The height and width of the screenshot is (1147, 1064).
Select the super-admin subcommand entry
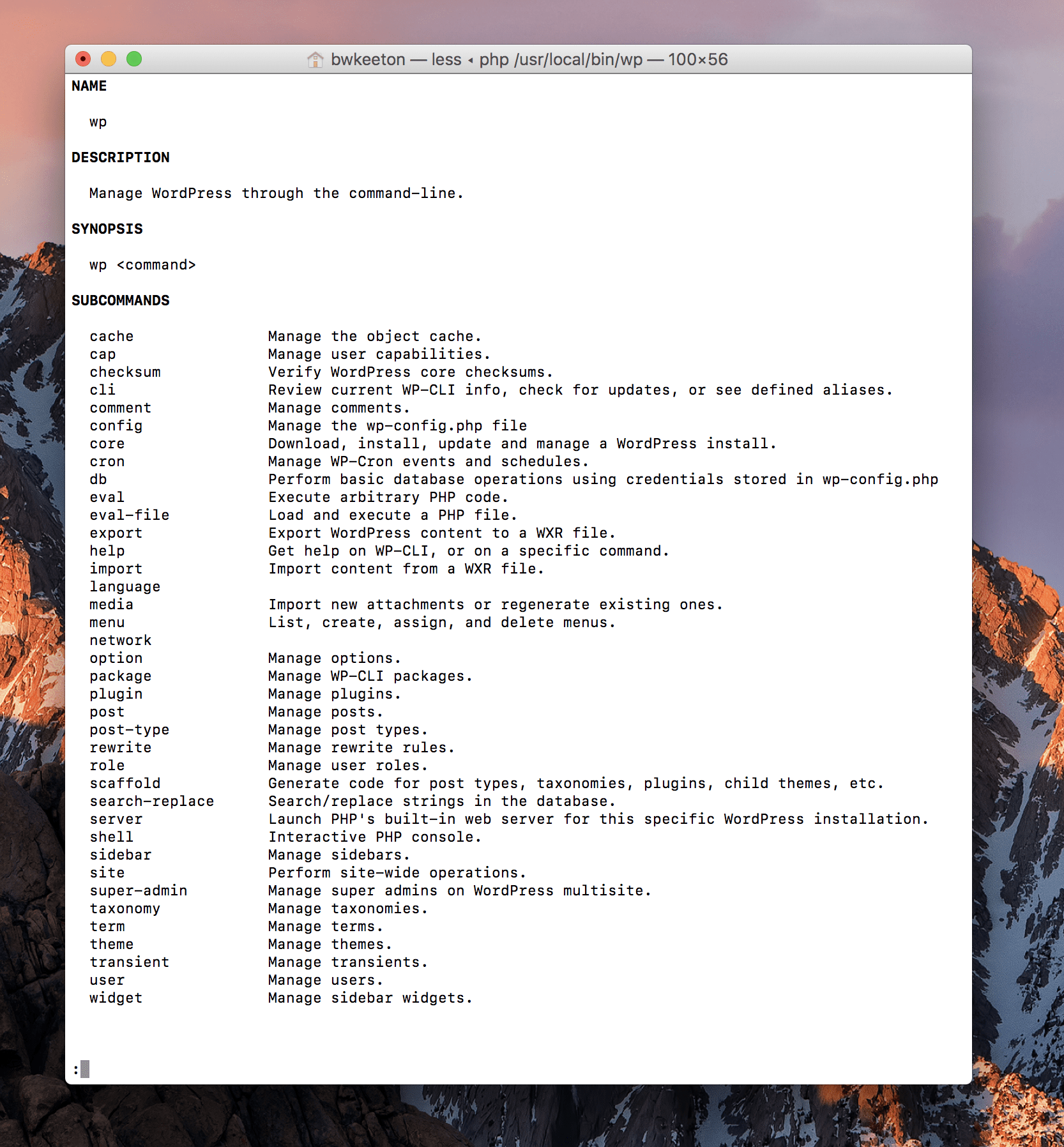[x=139, y=890]
